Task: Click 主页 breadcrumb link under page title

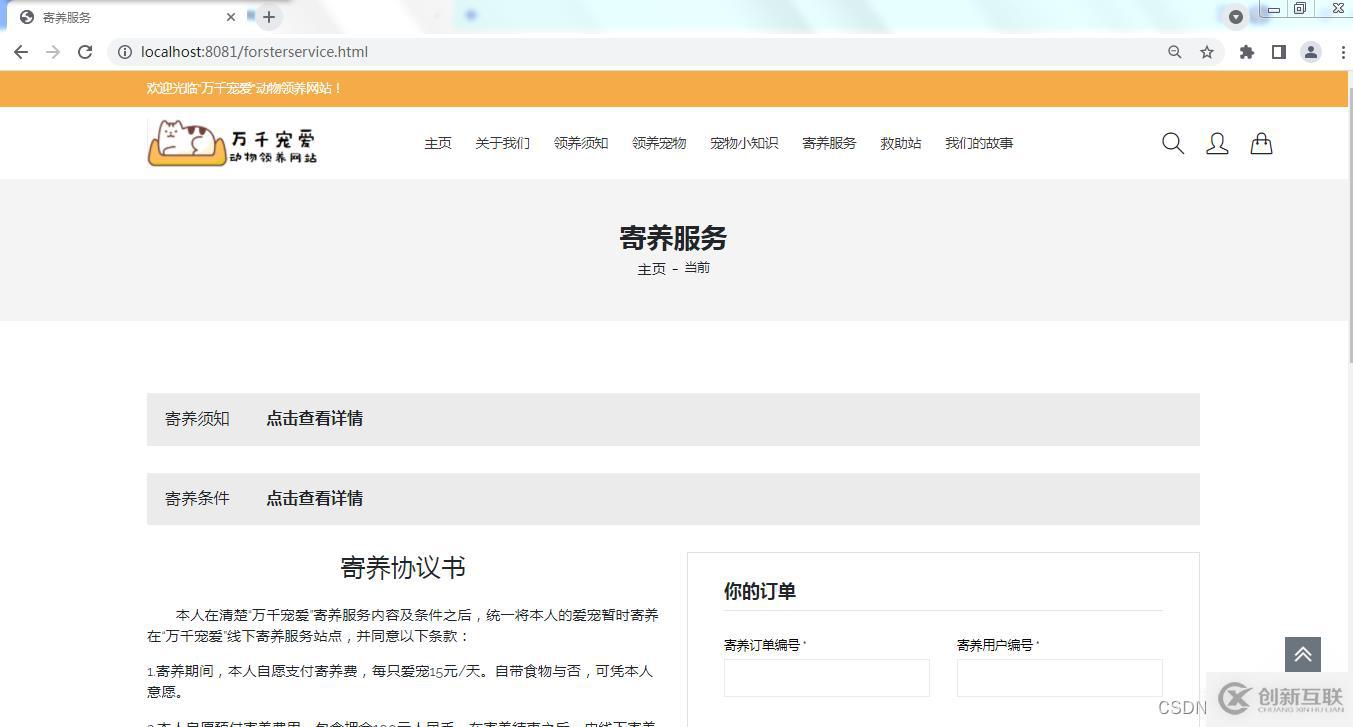Action: (x=651, y=269)
